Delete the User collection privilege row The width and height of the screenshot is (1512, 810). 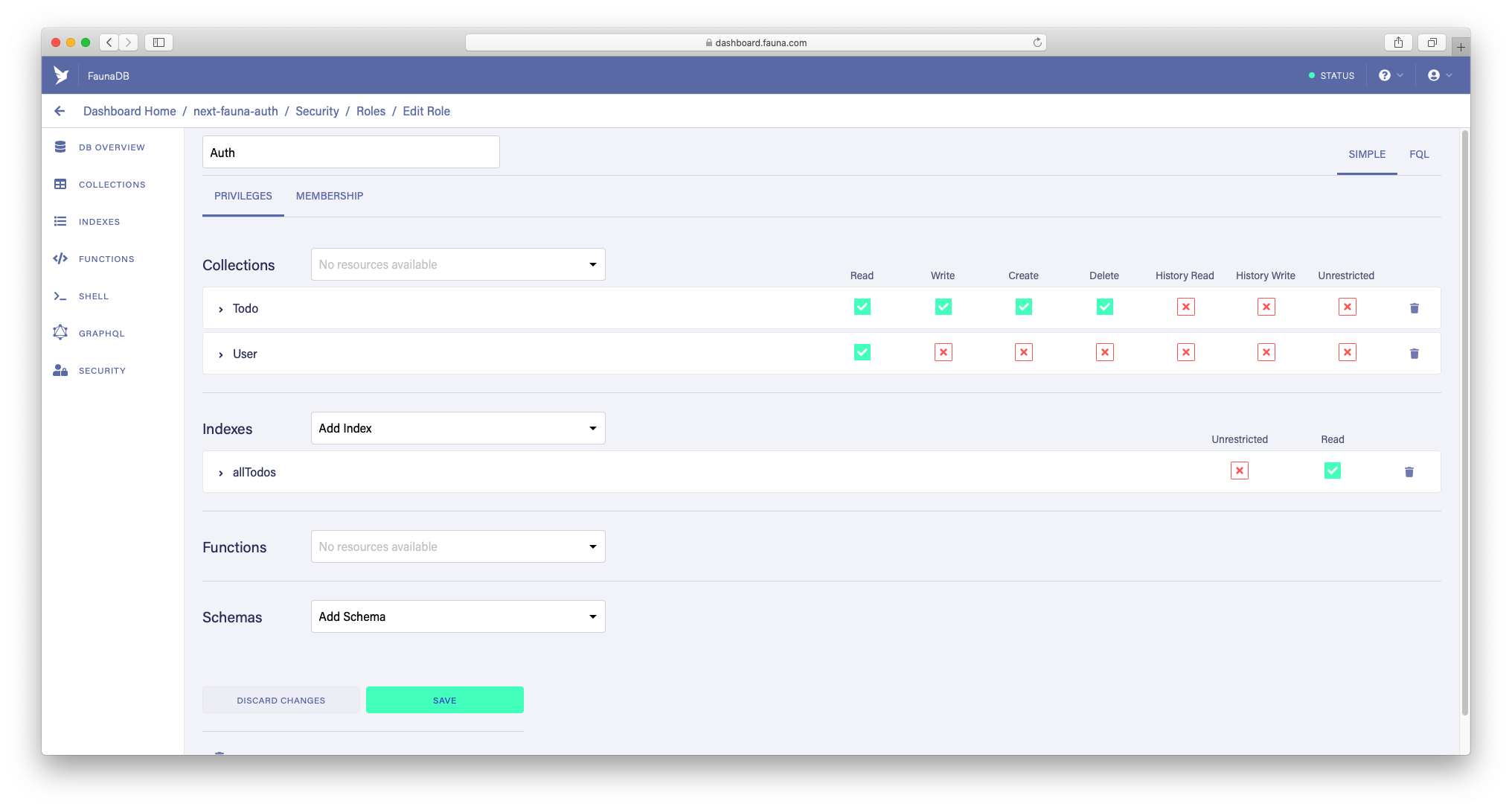pos(1415,354)
